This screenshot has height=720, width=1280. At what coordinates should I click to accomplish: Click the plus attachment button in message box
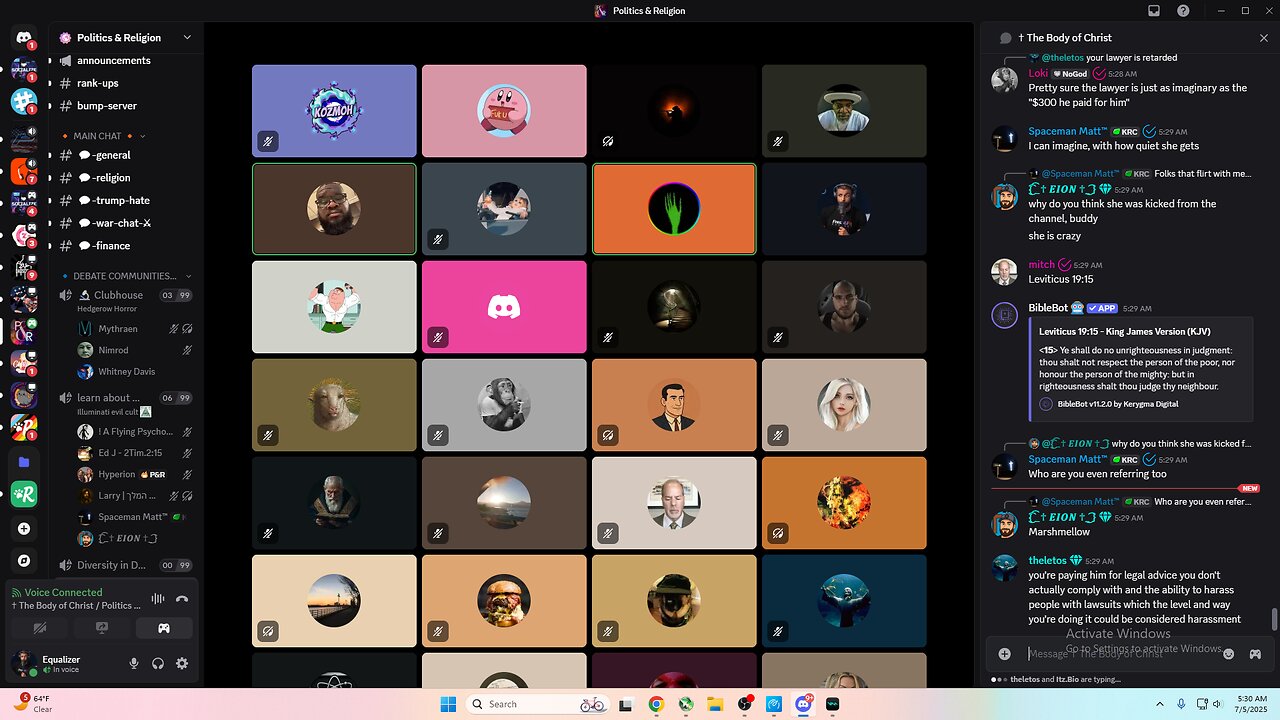coord(1005,654)
